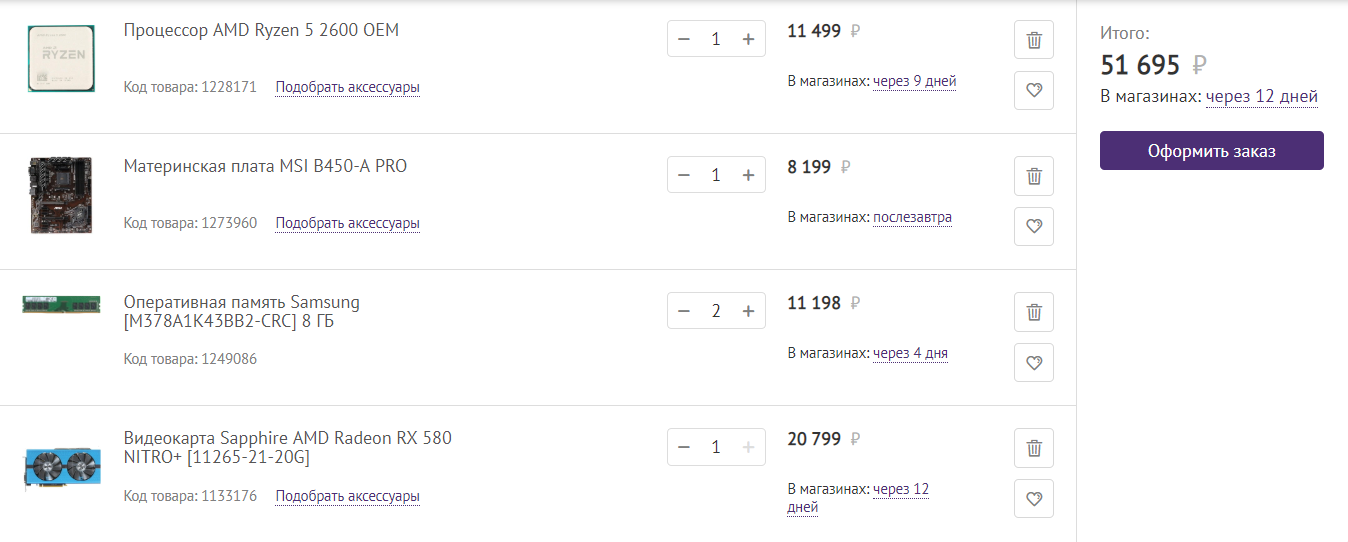Favorite the MSI B450-A PRO motherboard
Viewport: 1348px width, 542px height.
1034,227
